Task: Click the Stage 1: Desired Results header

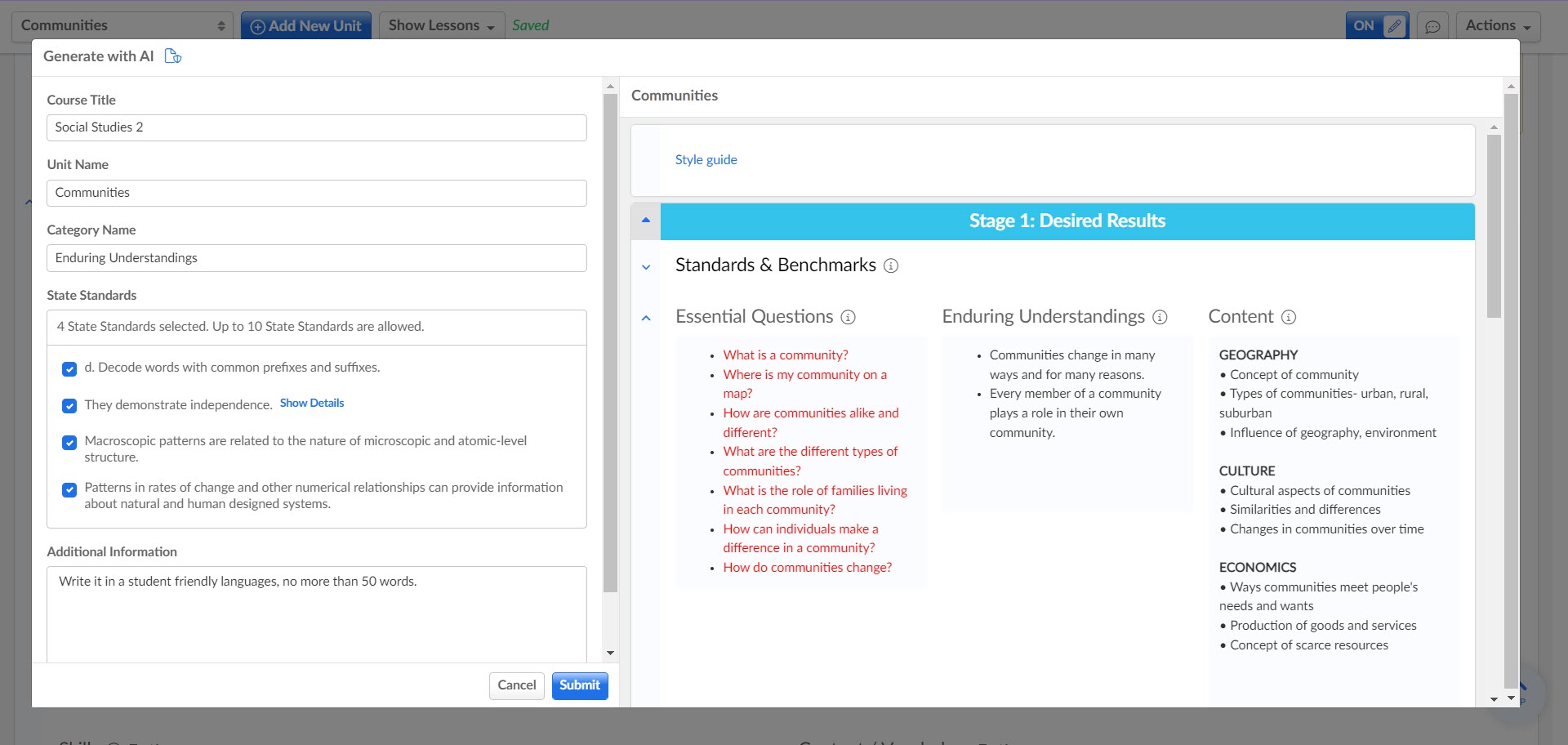Action: (1067, 221)
